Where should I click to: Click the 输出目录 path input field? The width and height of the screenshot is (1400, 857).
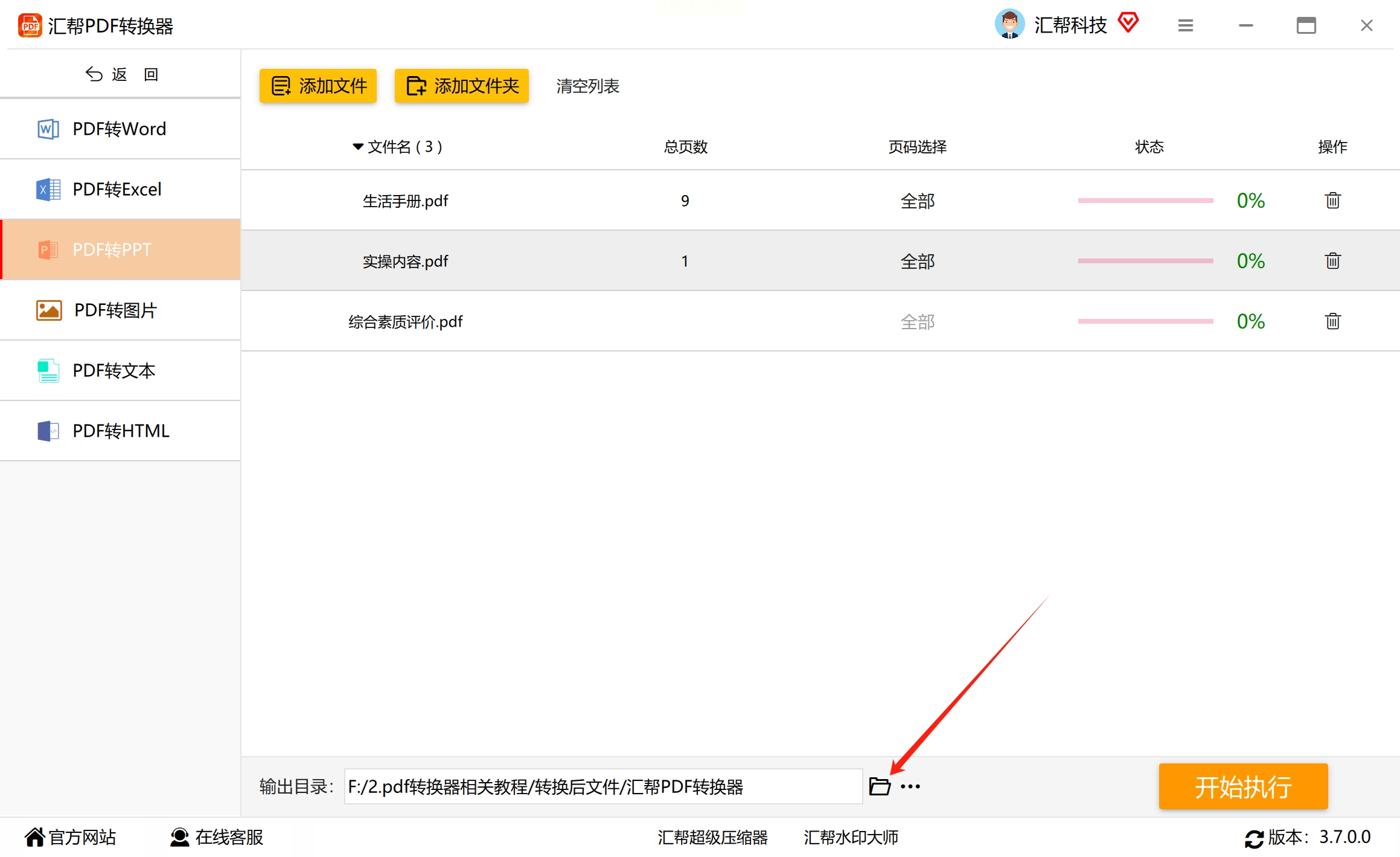pyautogui.click(x=603, y=786)
